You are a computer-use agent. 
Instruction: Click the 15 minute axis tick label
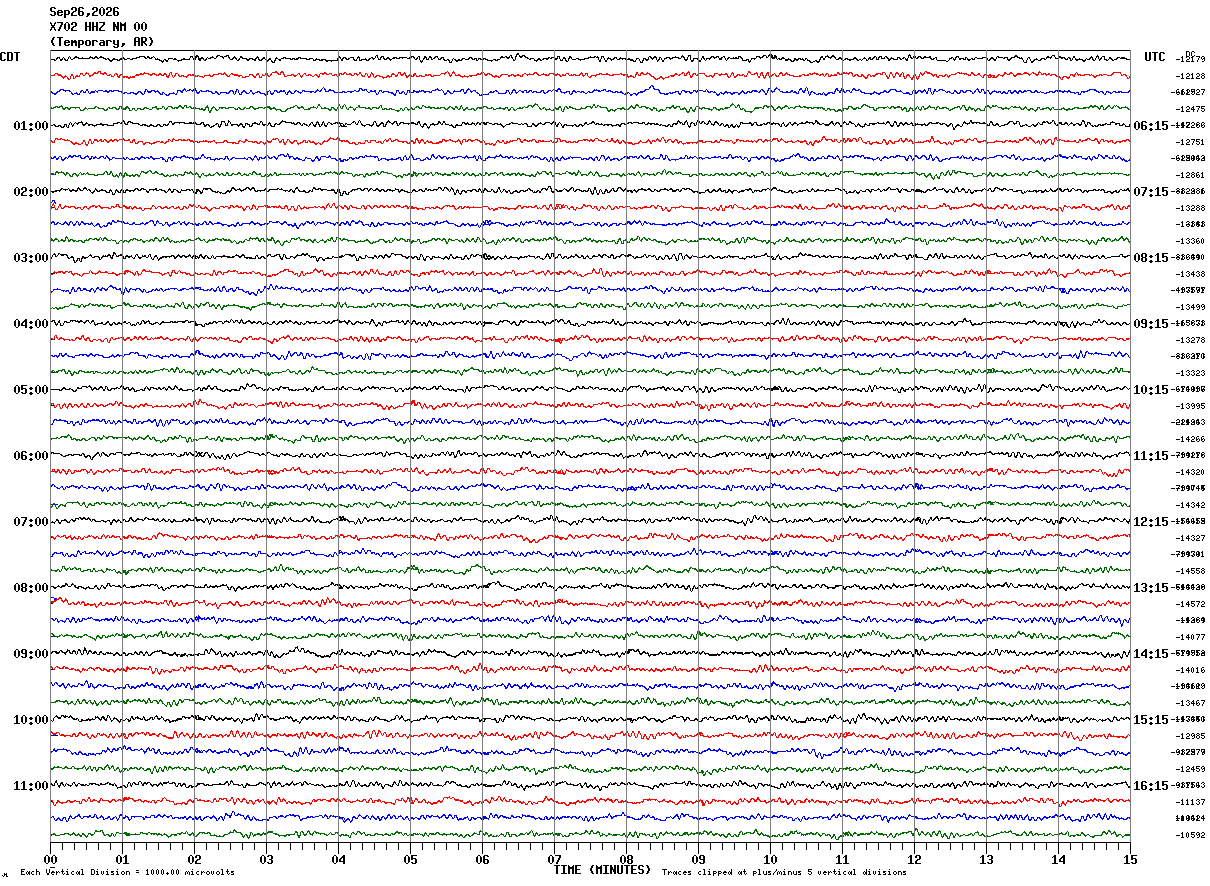[1129, 859]
